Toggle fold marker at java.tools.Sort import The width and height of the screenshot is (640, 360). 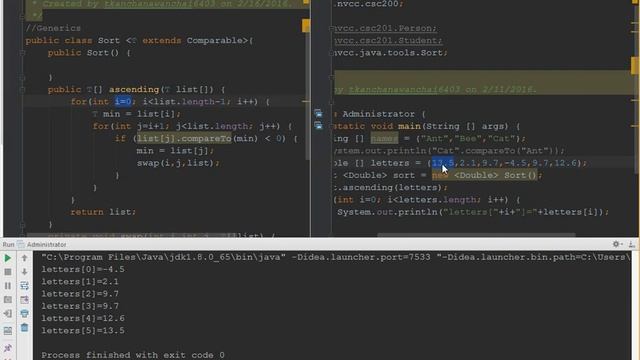pos(332,53)
